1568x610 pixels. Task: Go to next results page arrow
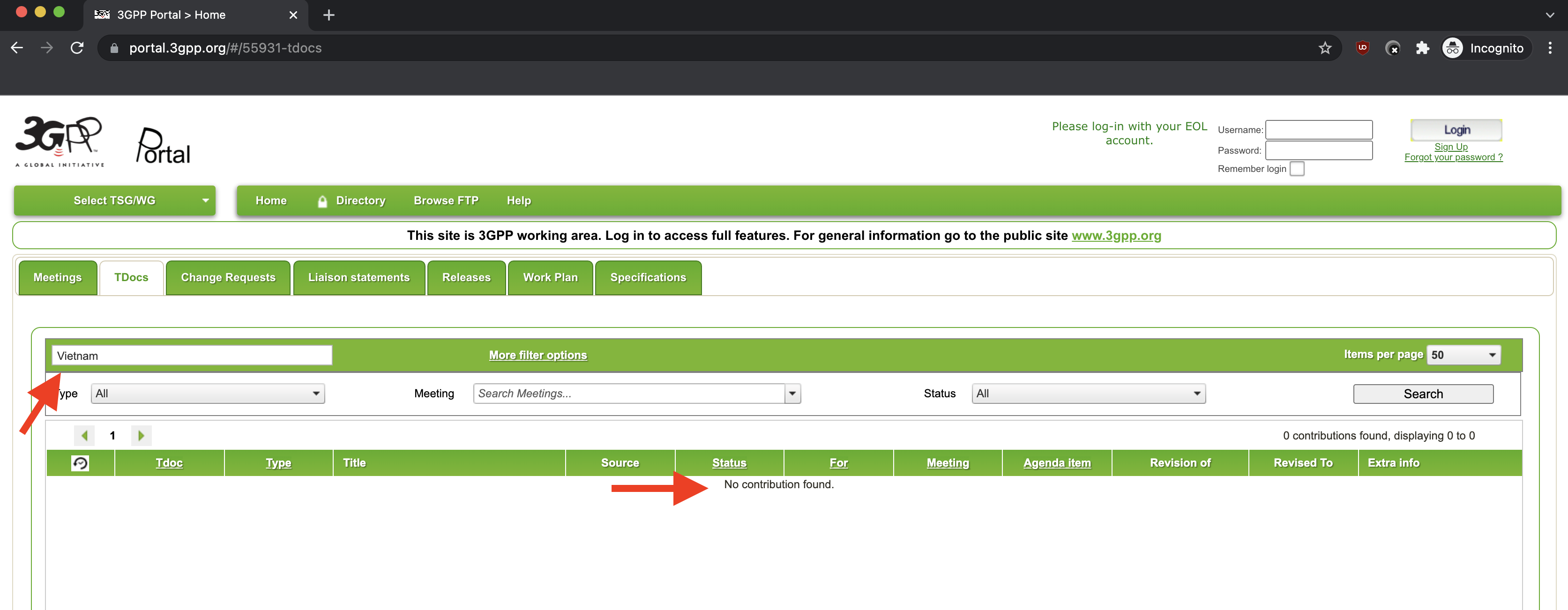click(x=141, y=435)
